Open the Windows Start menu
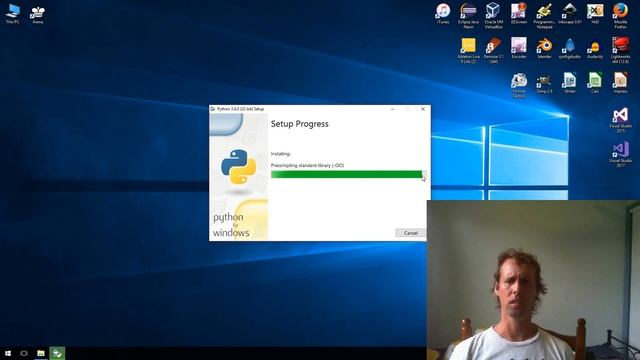This screenshot has height=360, width=640. click(8, 353)
